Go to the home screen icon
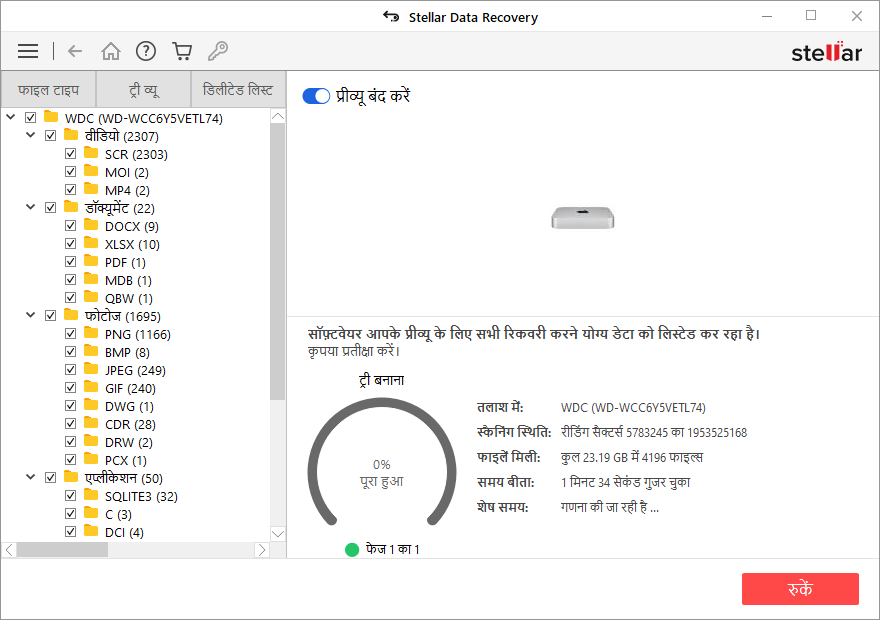 point(111,51)
